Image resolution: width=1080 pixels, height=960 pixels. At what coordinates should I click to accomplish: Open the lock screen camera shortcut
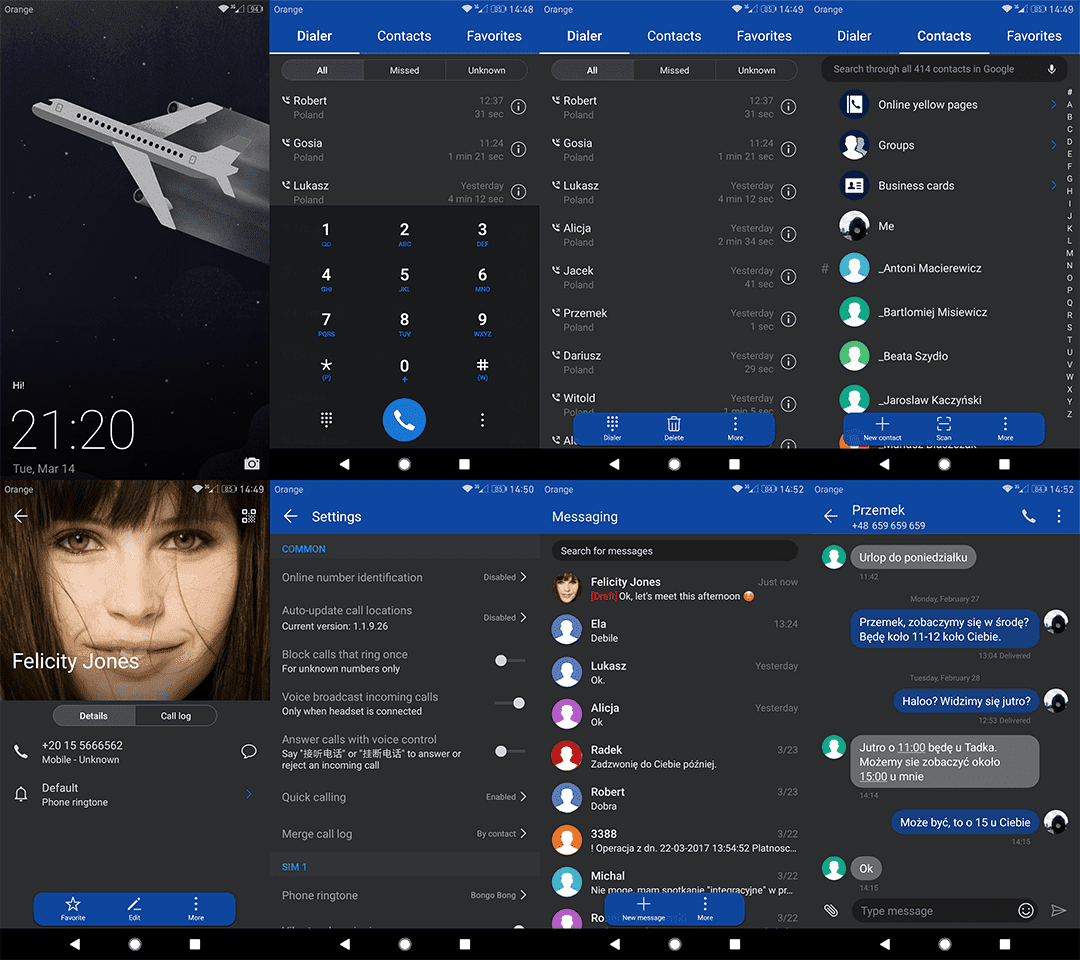tap(252, 463)
